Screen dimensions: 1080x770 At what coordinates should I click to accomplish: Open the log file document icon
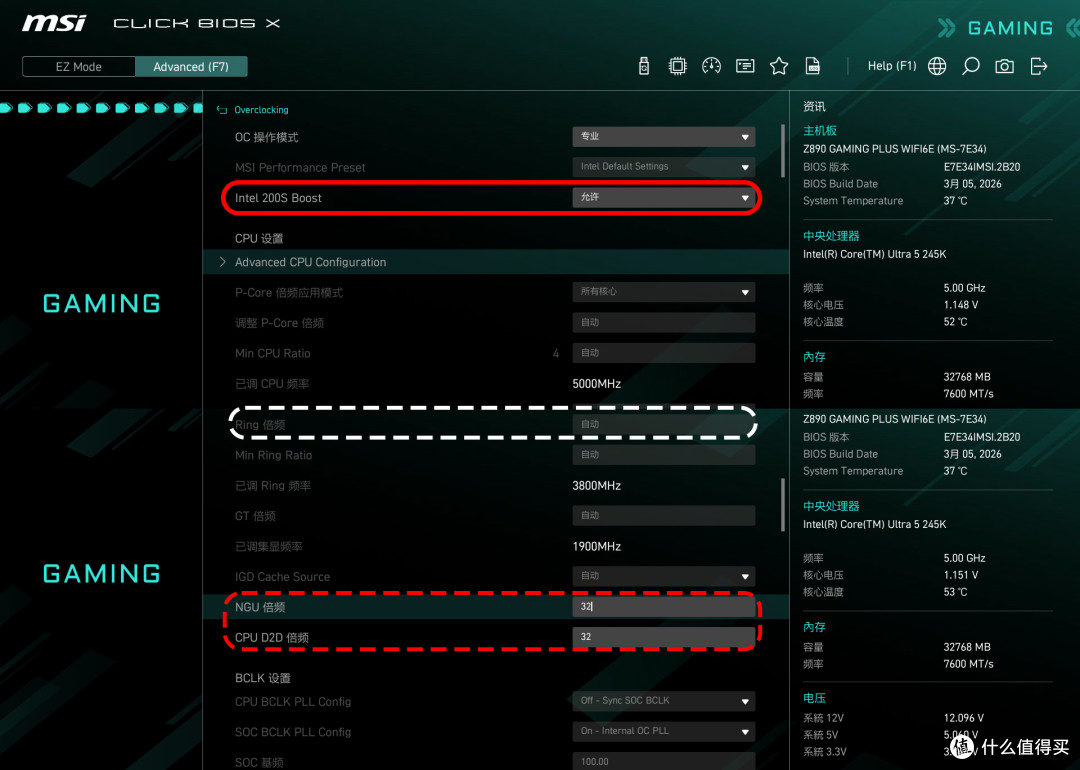click(x=813, y=66)
